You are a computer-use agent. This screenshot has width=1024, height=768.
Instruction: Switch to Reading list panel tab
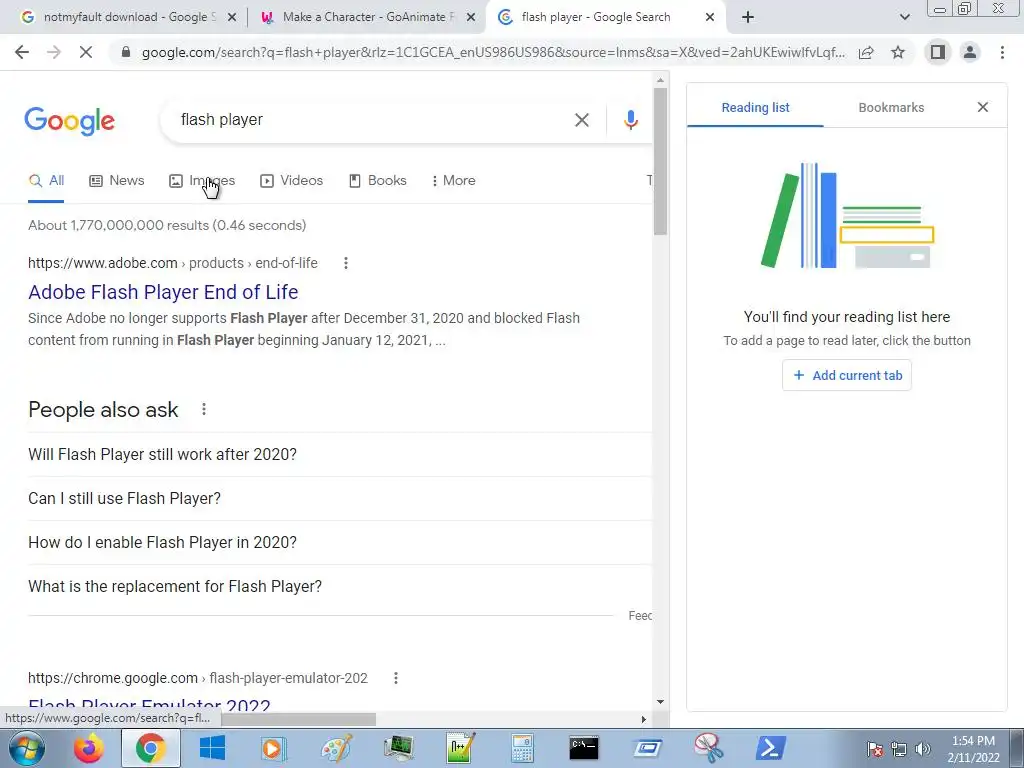coord(755,108)
